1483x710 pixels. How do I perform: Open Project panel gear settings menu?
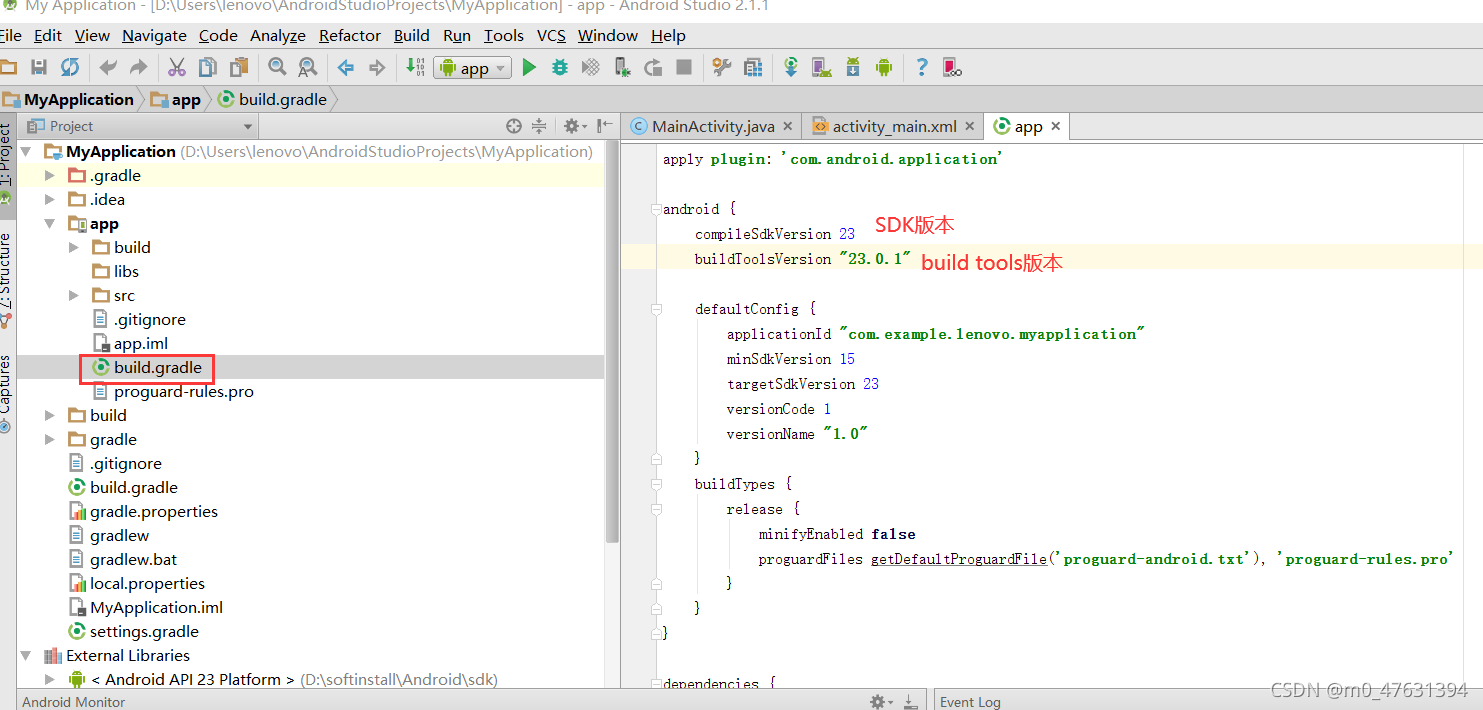coord(575,126)
